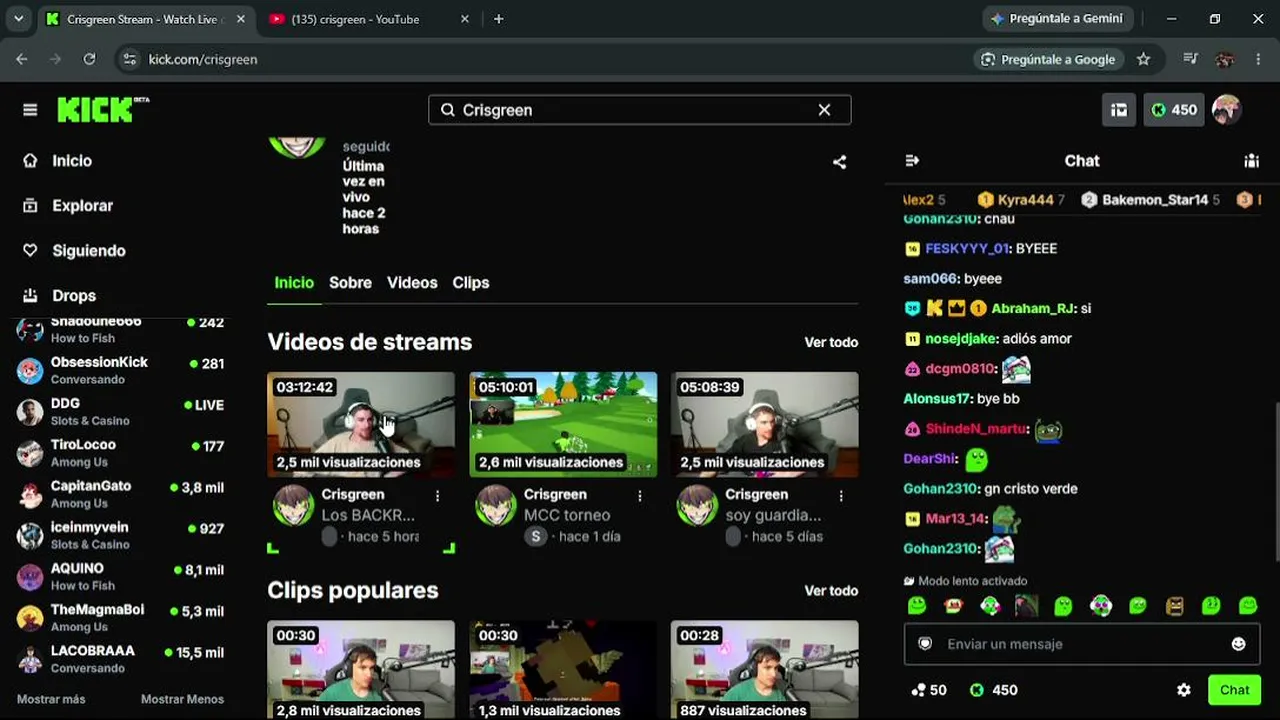Viewport: 1280px width, 720px height.
Task: Focus the Crisgreen search field
Action: [x=639, y=110]
